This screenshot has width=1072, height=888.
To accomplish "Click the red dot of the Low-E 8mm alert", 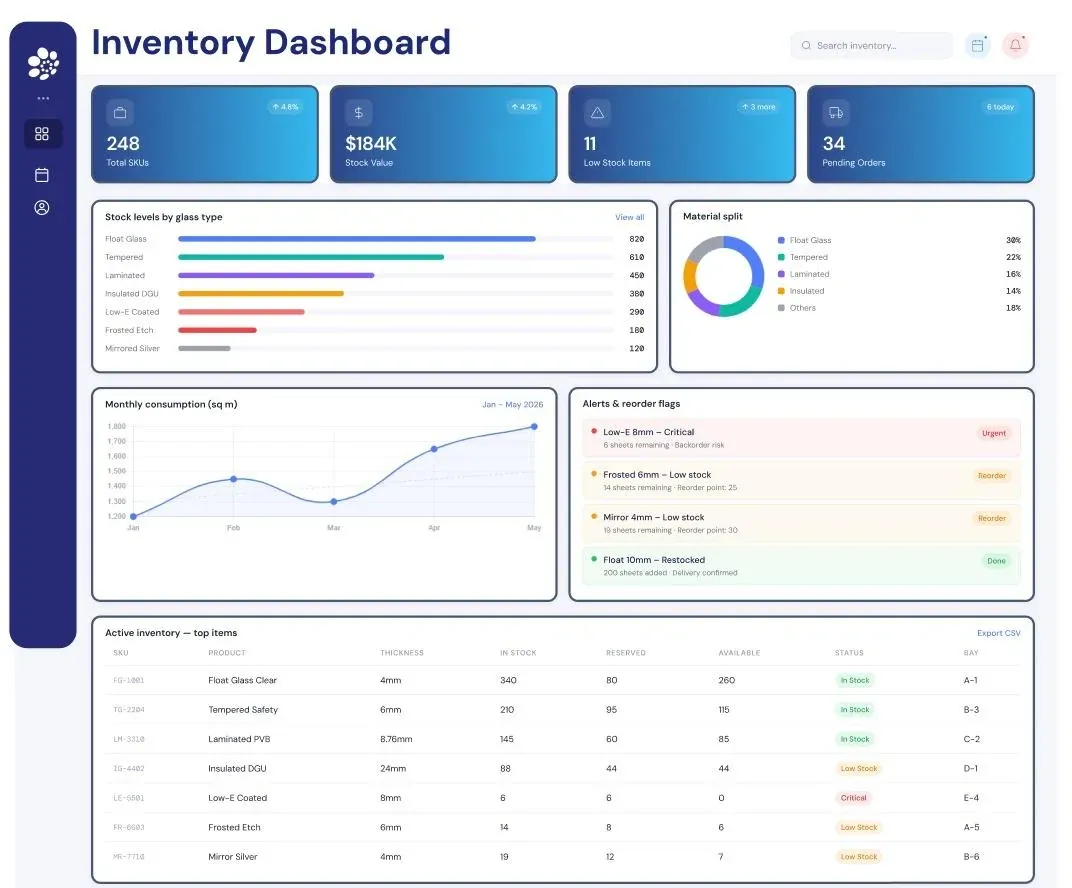I will (593, 431).
